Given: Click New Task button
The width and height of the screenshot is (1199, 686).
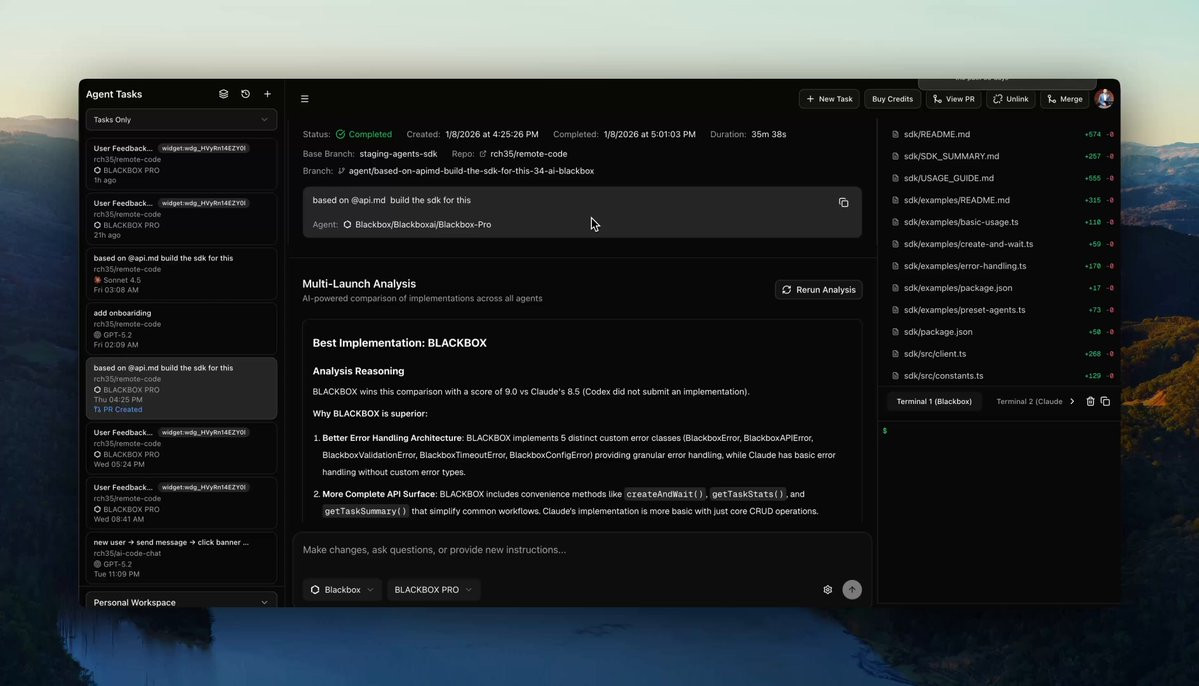Looking at the screenshot, I should point(829,99).
